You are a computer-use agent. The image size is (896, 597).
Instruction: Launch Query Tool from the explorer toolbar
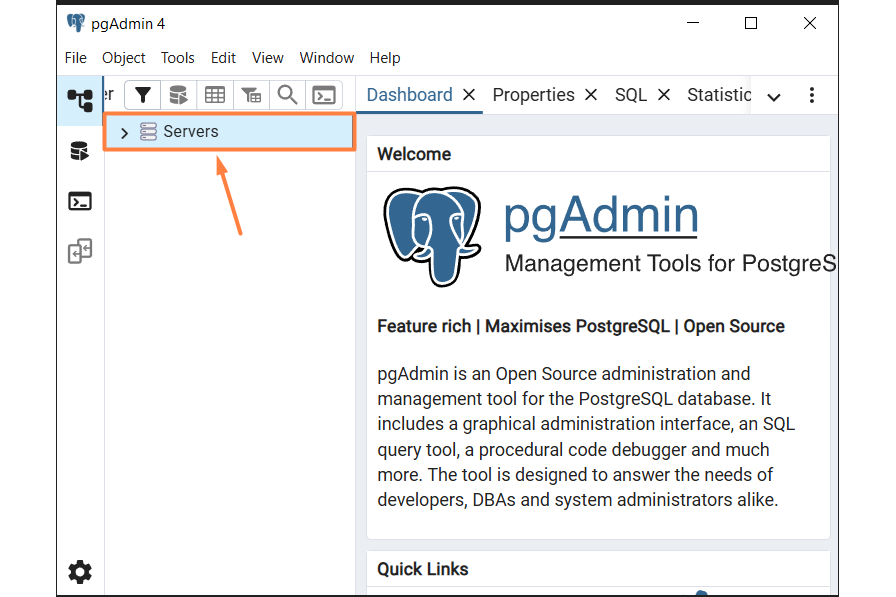(178, 95)
